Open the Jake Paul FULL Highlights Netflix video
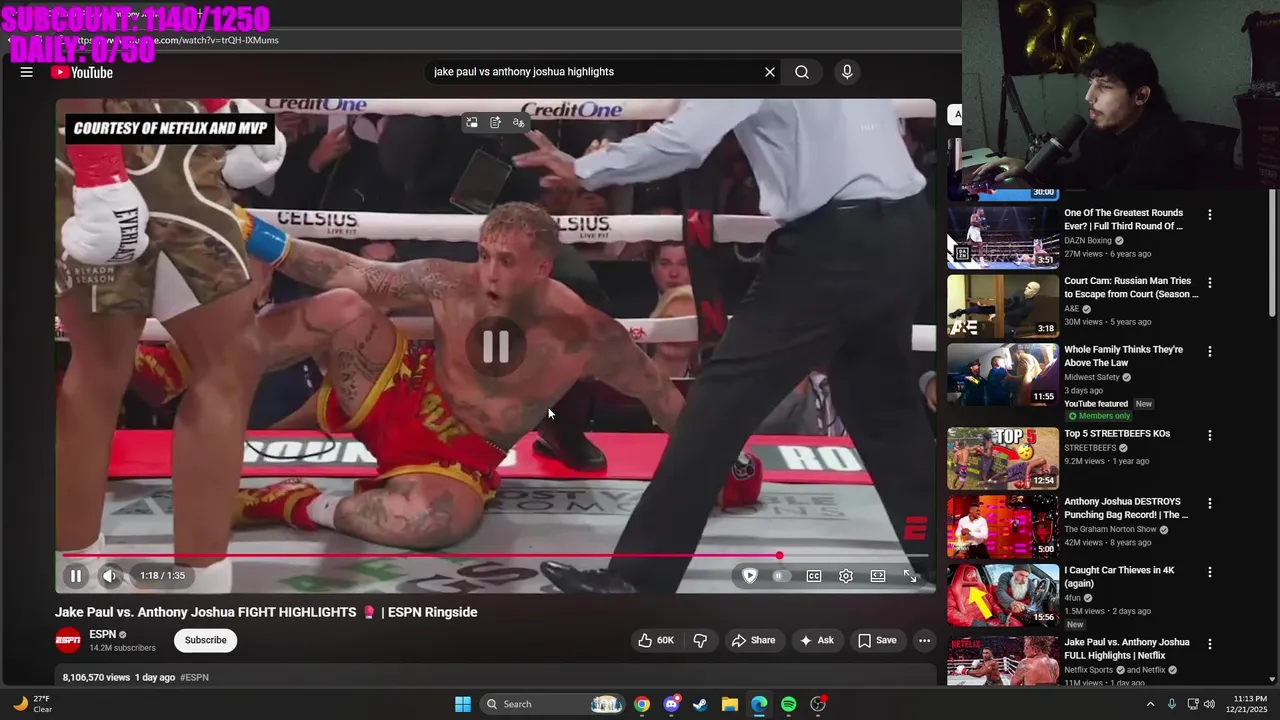 [1127, 649]
